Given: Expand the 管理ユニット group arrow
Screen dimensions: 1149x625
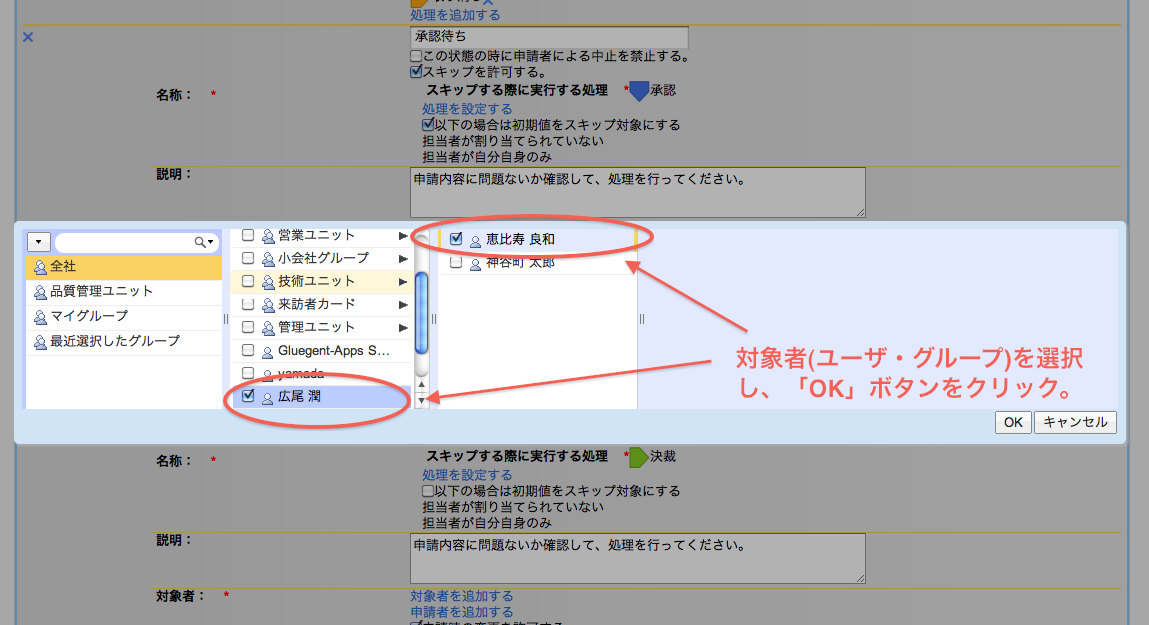Looking at the screenshot, I should tap(403, 328).
